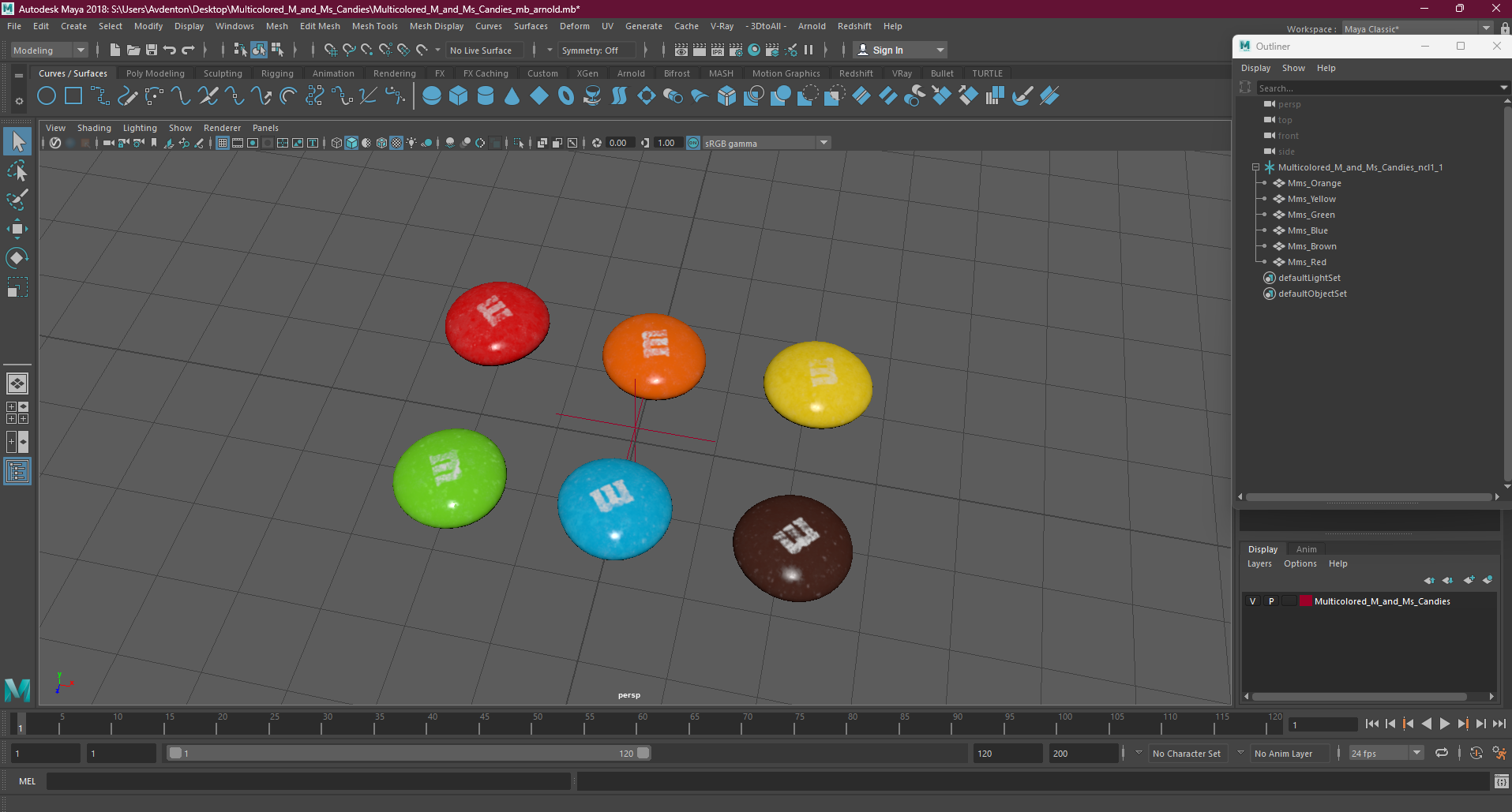Viewport: 1512px width, 812px height.
Task: Open the 24 fps frame rate dropdown
Action: [x=1386, y=754]
